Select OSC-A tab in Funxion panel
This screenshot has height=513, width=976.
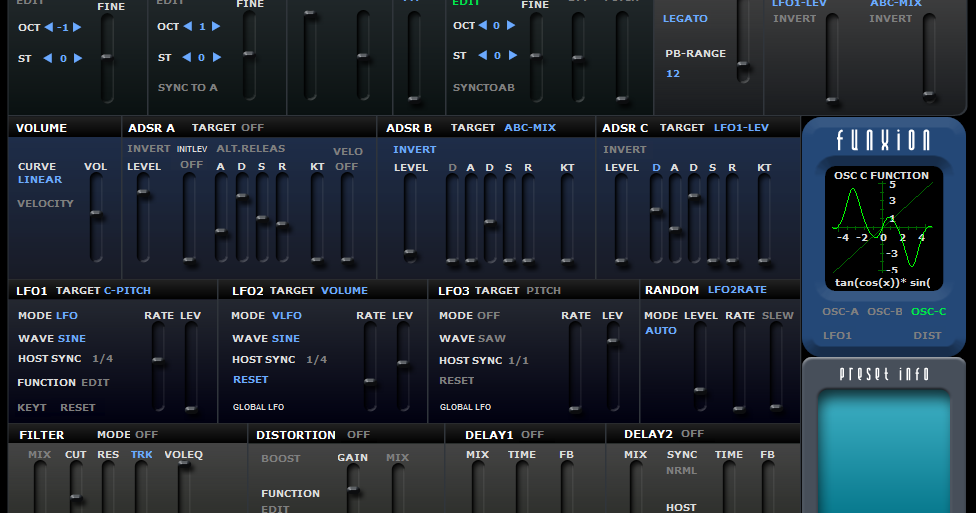(x=840, y=311)
